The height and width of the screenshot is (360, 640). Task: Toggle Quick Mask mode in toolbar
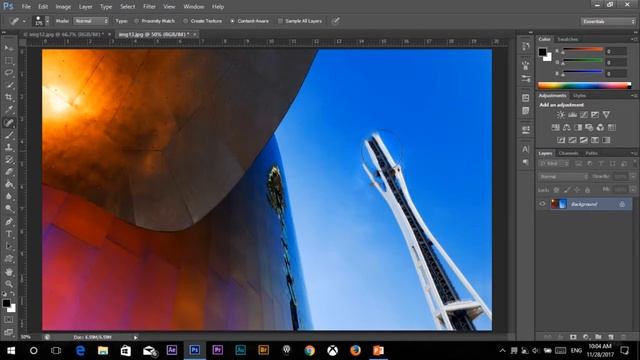(9, 320)
